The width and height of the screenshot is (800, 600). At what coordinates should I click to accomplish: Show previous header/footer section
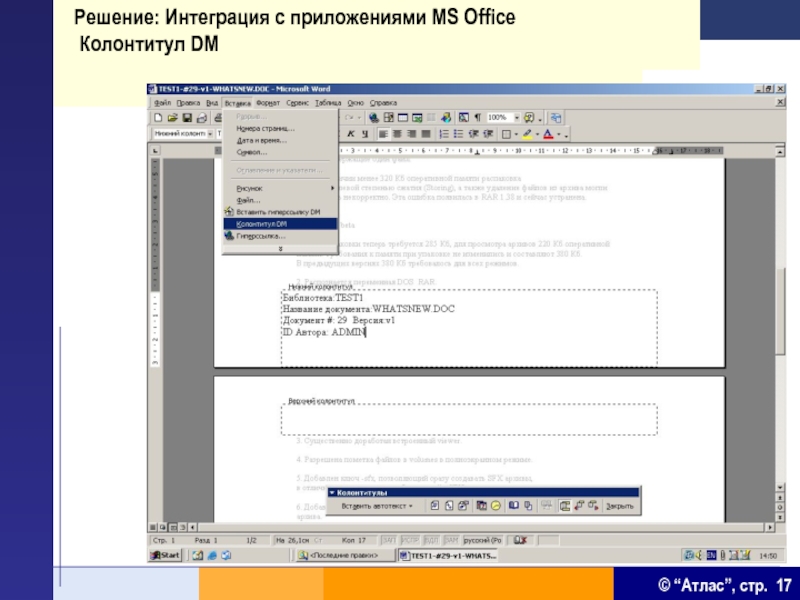(x=579, y=506)
